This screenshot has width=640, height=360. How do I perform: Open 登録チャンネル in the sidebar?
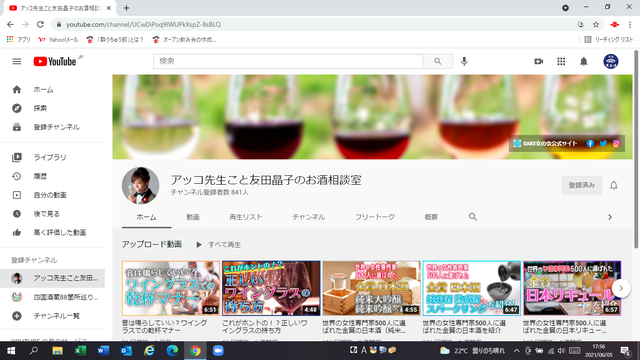tap(52, 127)
